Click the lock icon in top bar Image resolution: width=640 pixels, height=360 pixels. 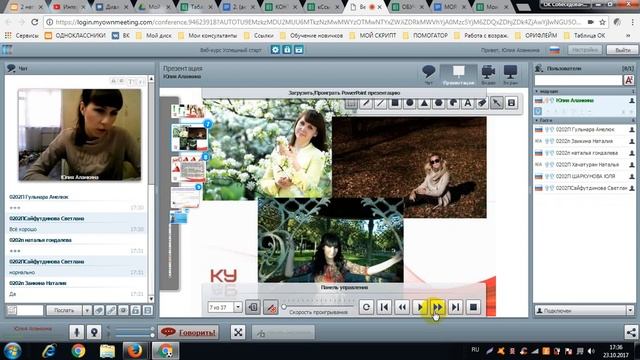click(287, 50)
